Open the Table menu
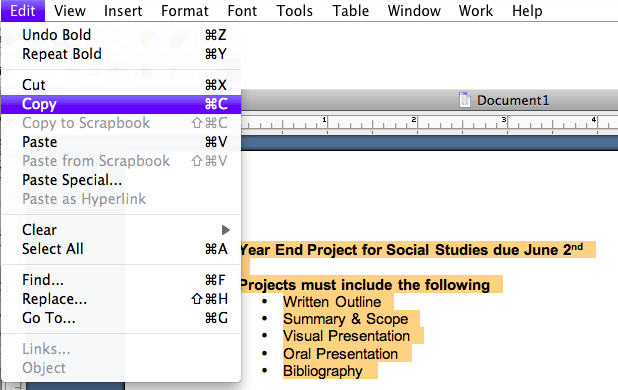This screenshot has height=390, width=618. coord(350,11)
